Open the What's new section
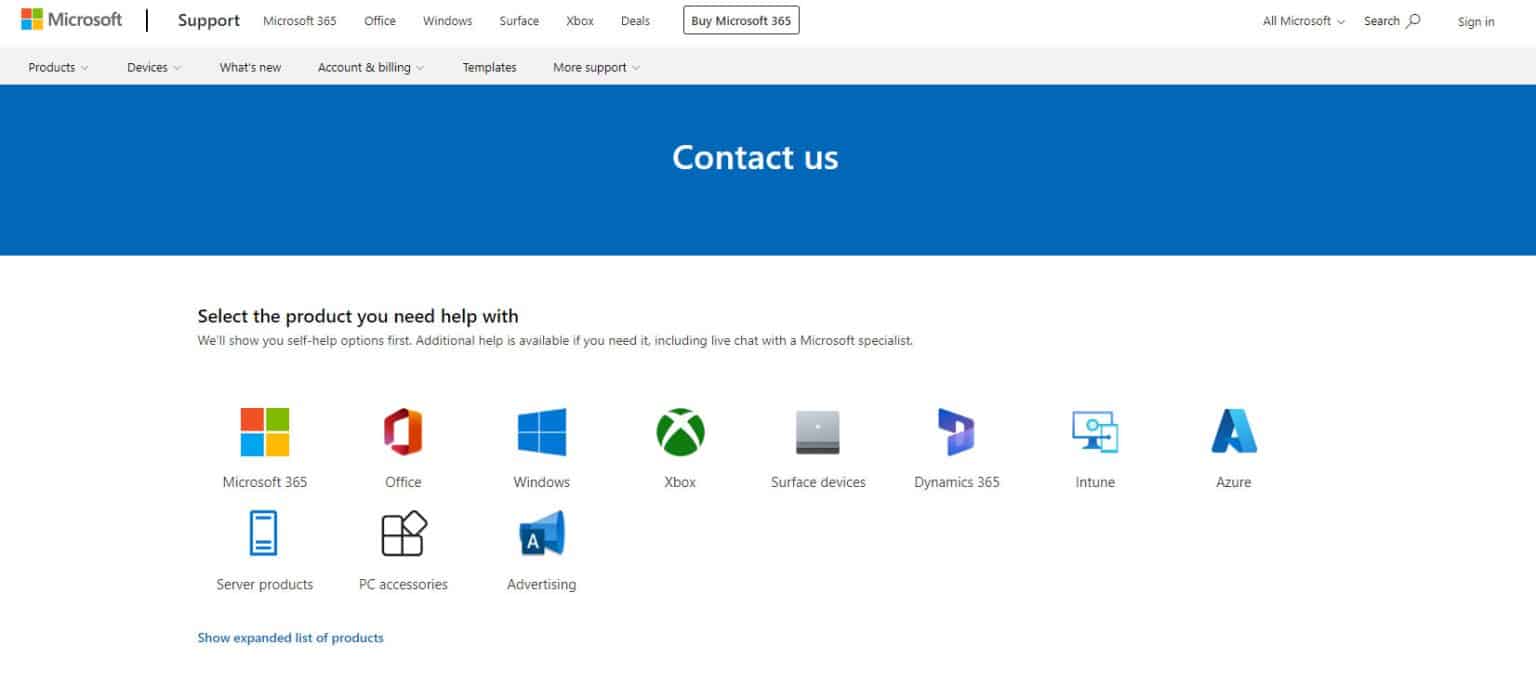This screenshot has height=698, width=1536. [x=249, y=67]
